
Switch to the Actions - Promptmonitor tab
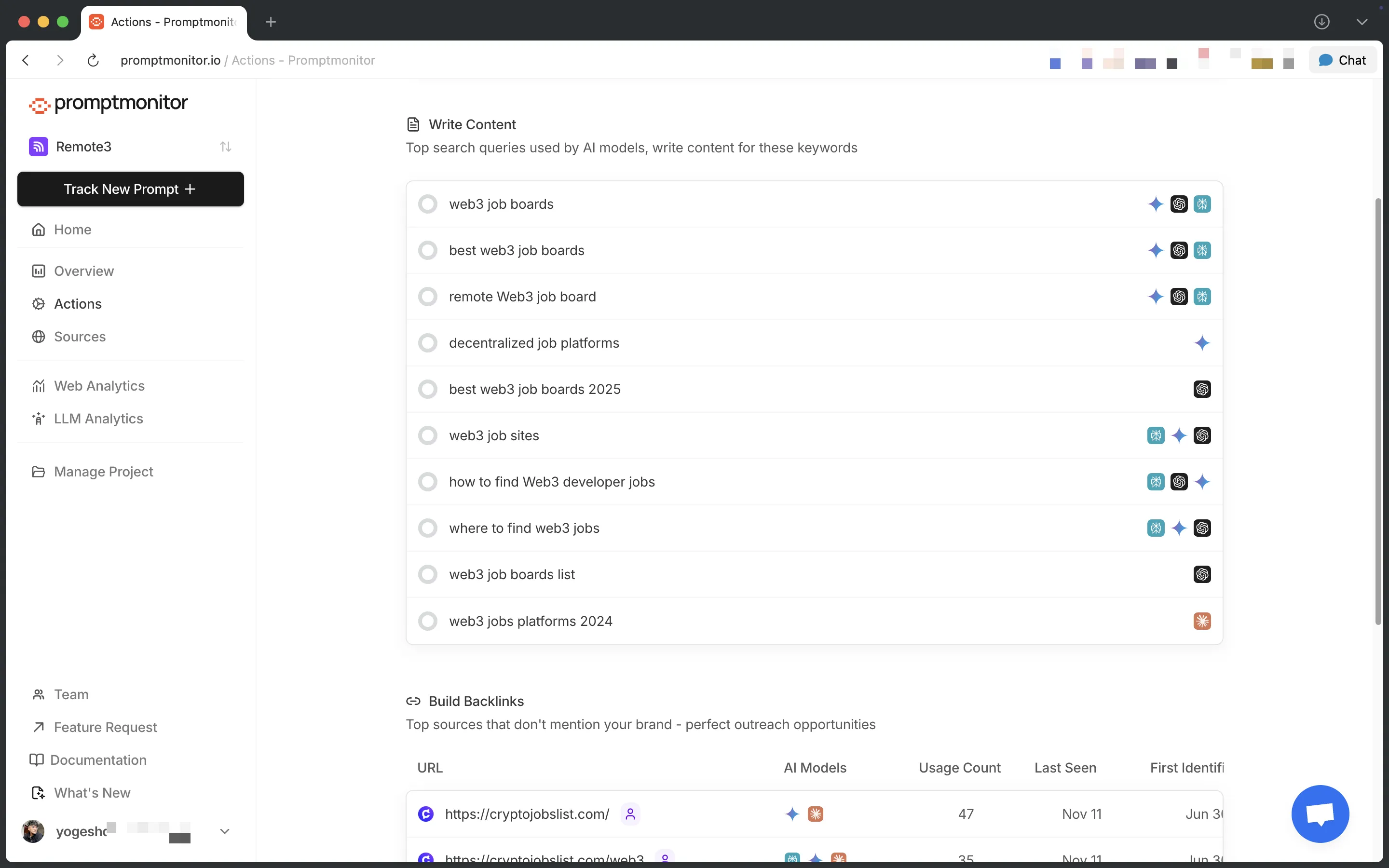163,22
